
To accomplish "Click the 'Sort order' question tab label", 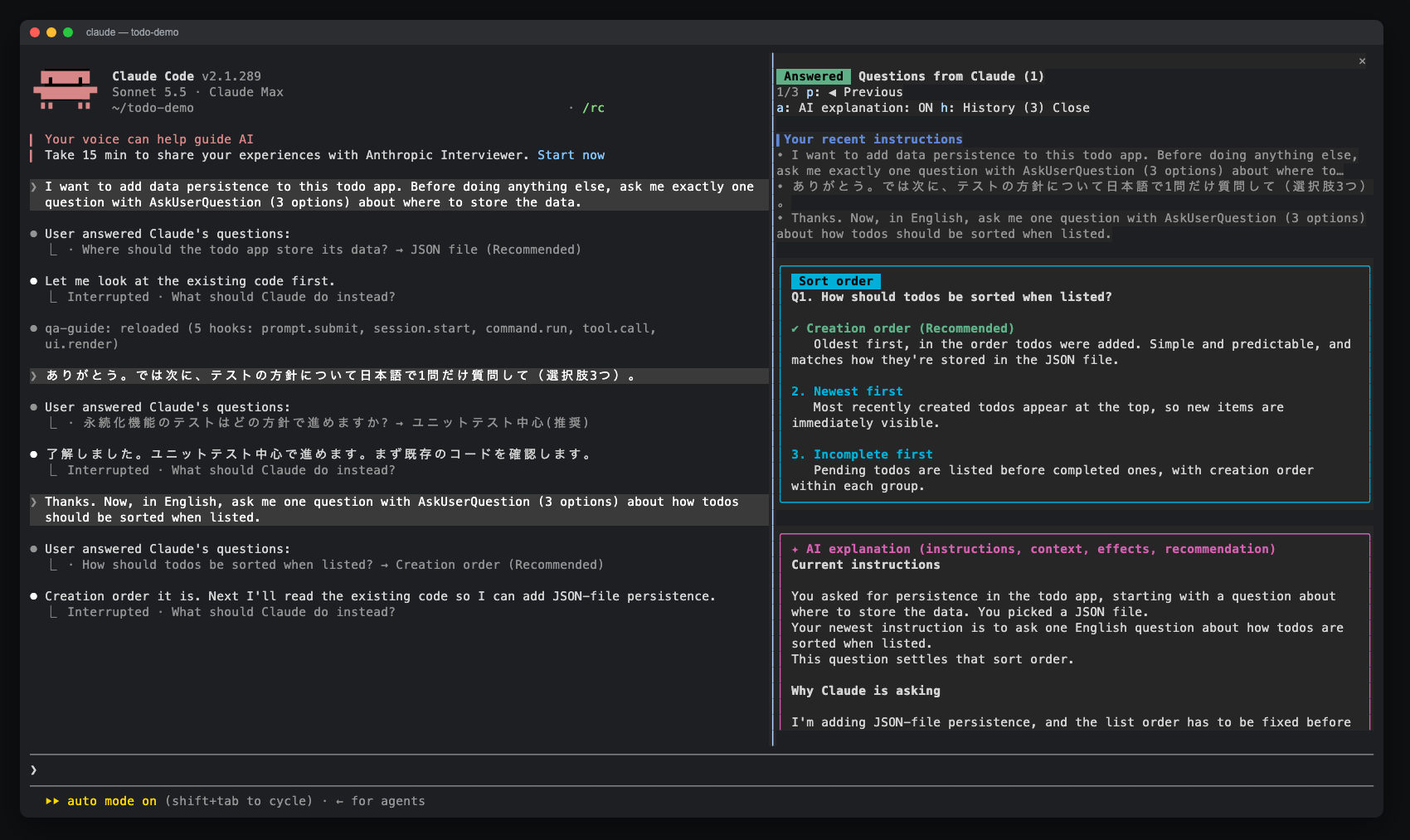I will coord(835,281).
